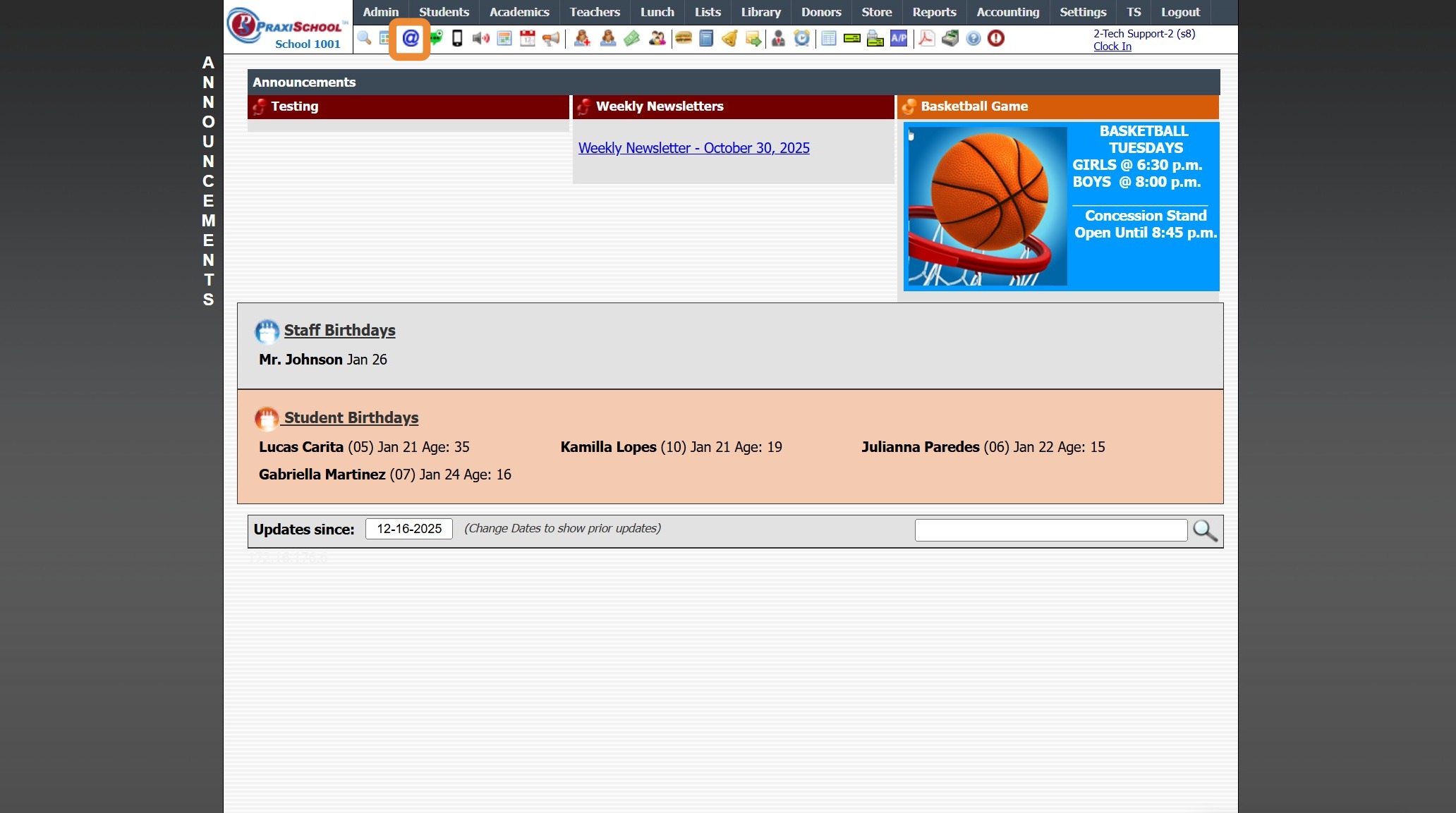Click the speaker sound toolbar icon

point(480,39)
